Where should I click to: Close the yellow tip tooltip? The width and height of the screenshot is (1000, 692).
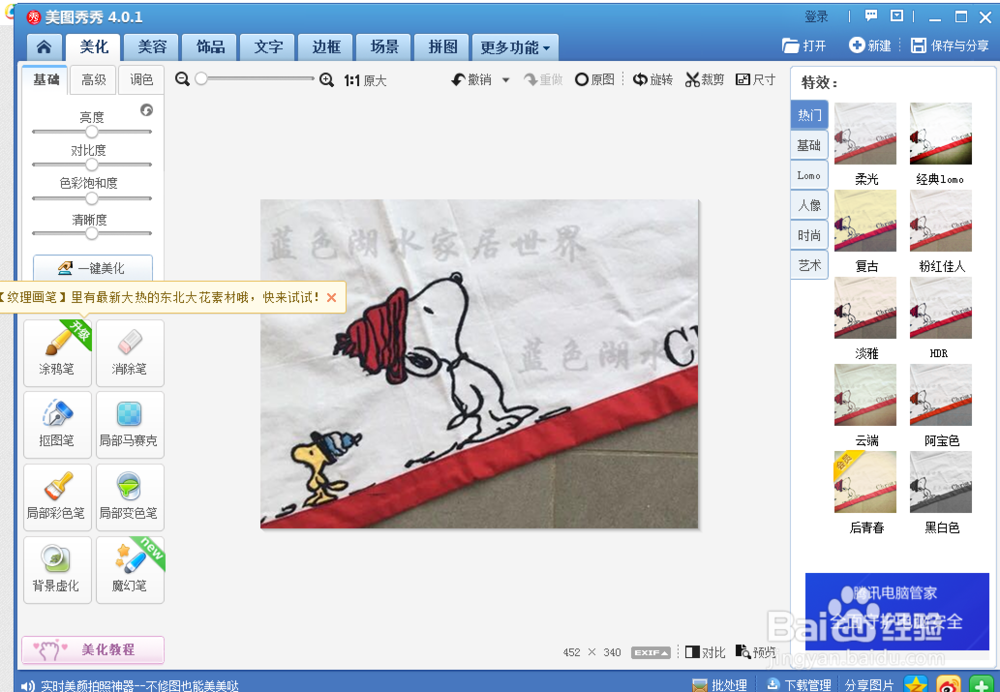(x=331, y=297)
